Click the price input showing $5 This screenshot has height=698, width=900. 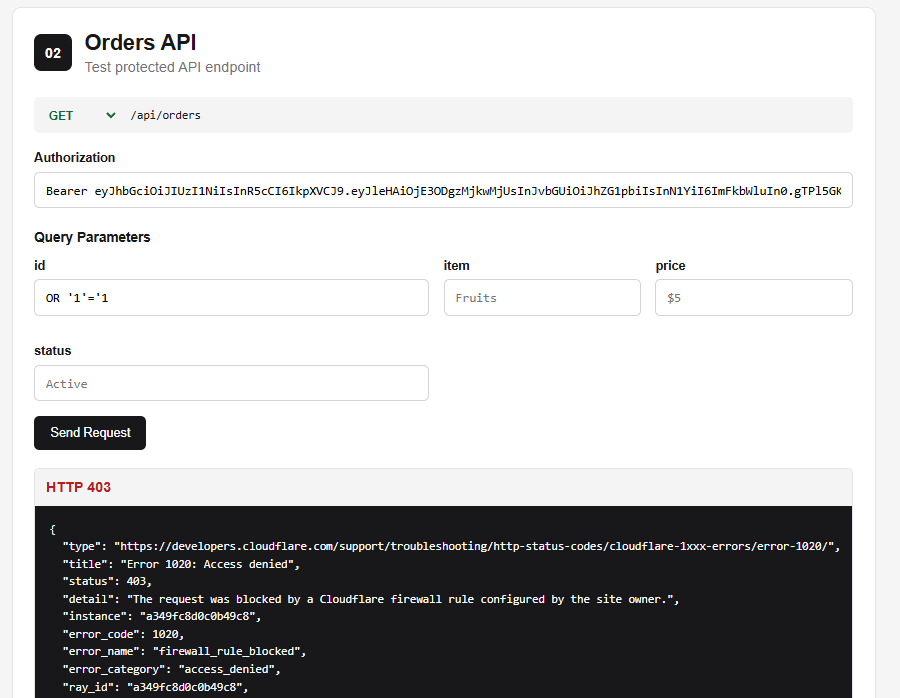[754, 297]
